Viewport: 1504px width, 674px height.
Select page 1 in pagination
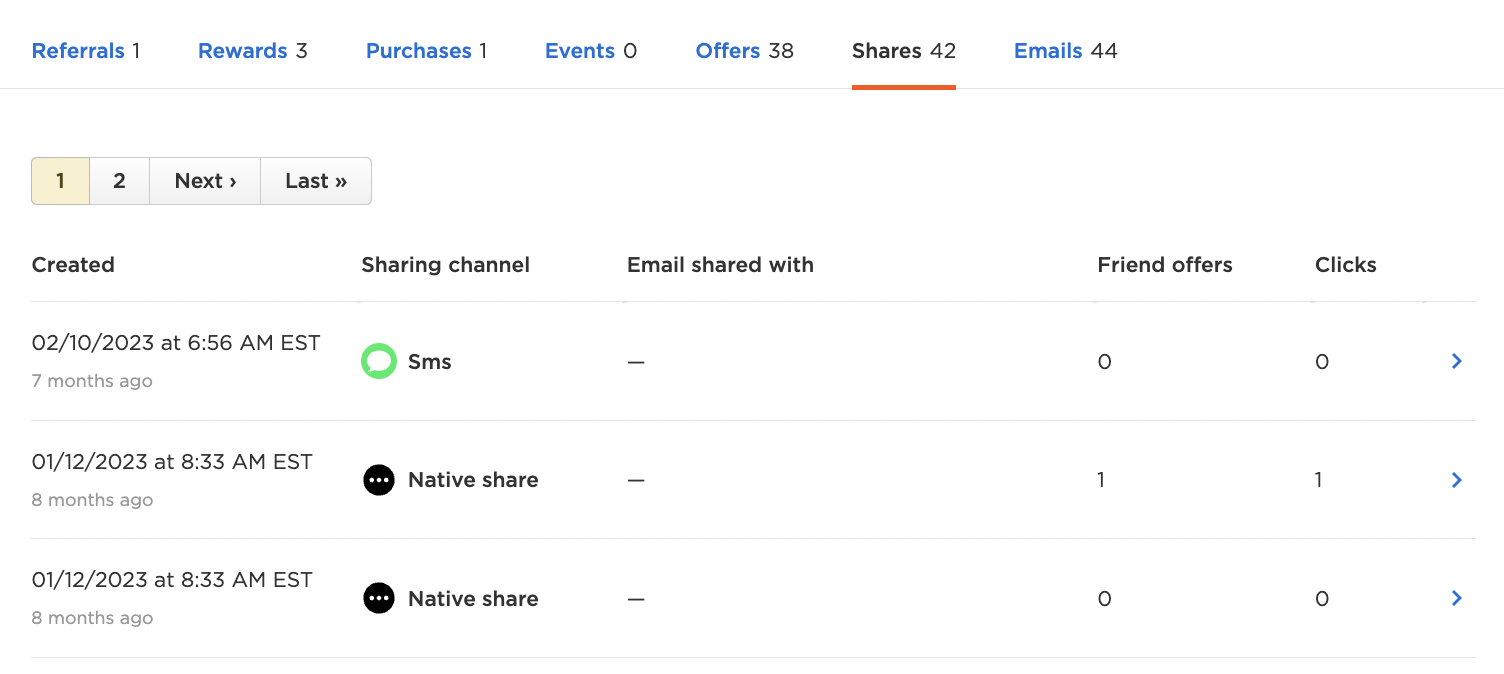tap(60, 181)
